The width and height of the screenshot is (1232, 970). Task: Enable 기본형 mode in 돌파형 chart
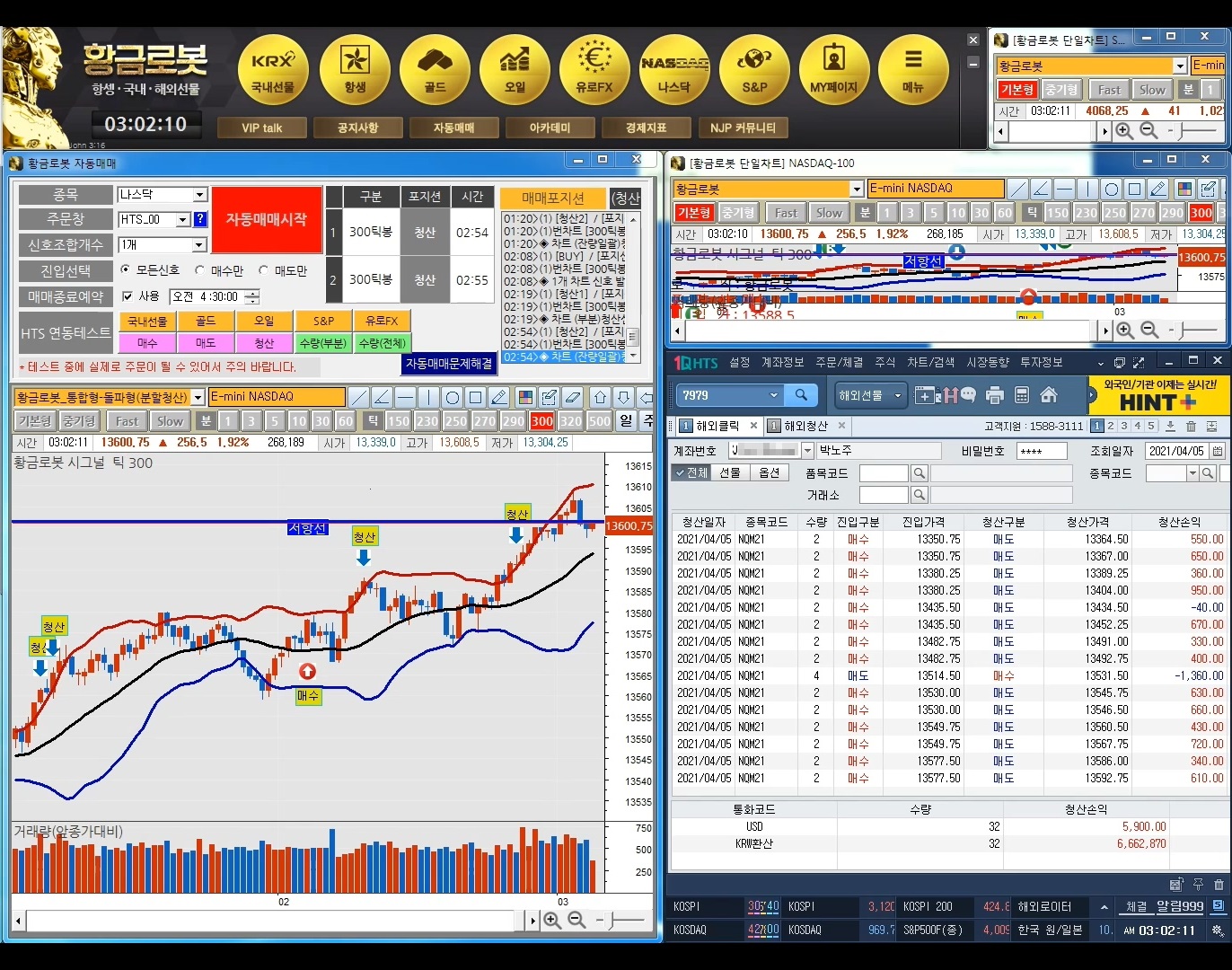(x=35, y=420)
